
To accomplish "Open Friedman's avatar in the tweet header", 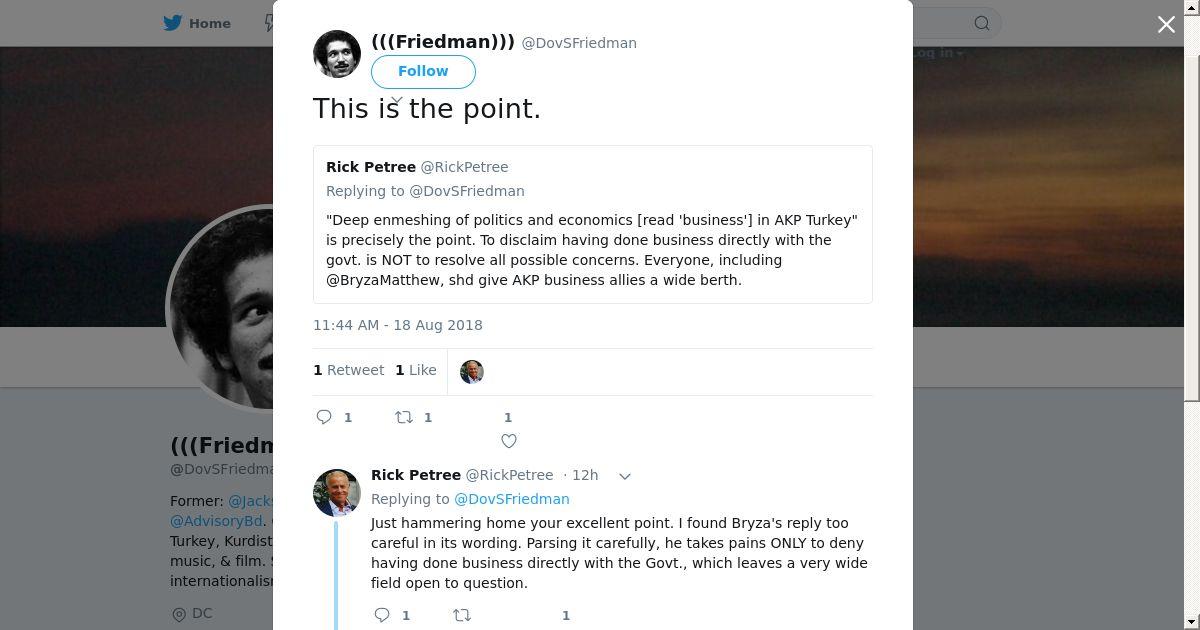I will pyautogui.click(x=337, y=54).
